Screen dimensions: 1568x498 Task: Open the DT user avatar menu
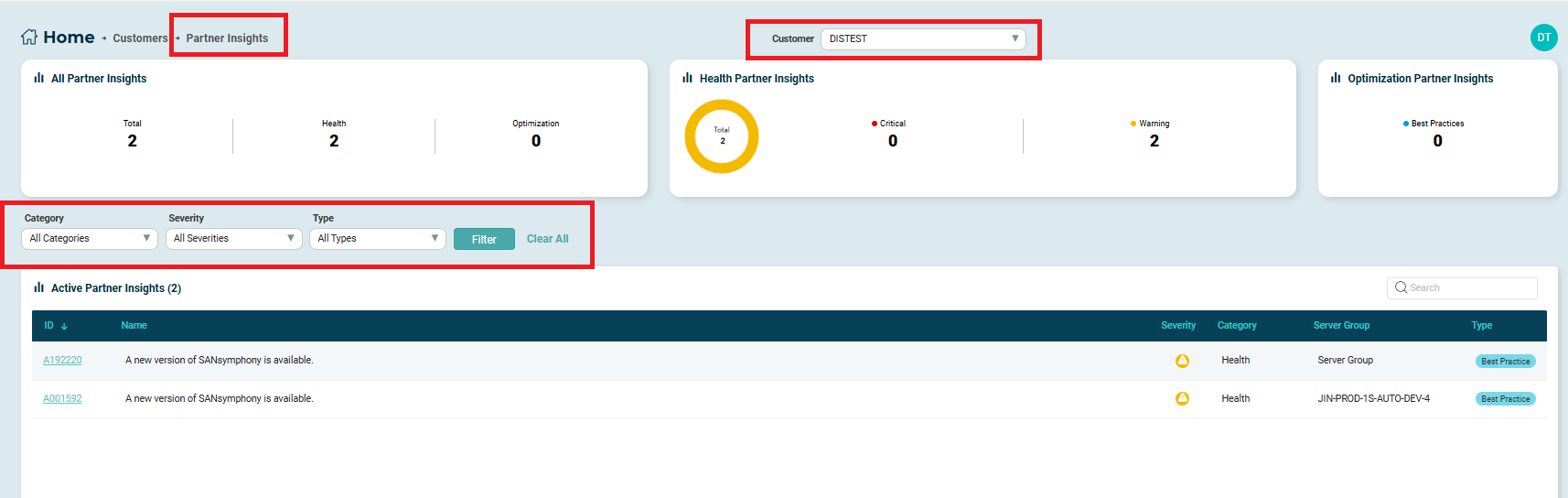pos(1543,38)
